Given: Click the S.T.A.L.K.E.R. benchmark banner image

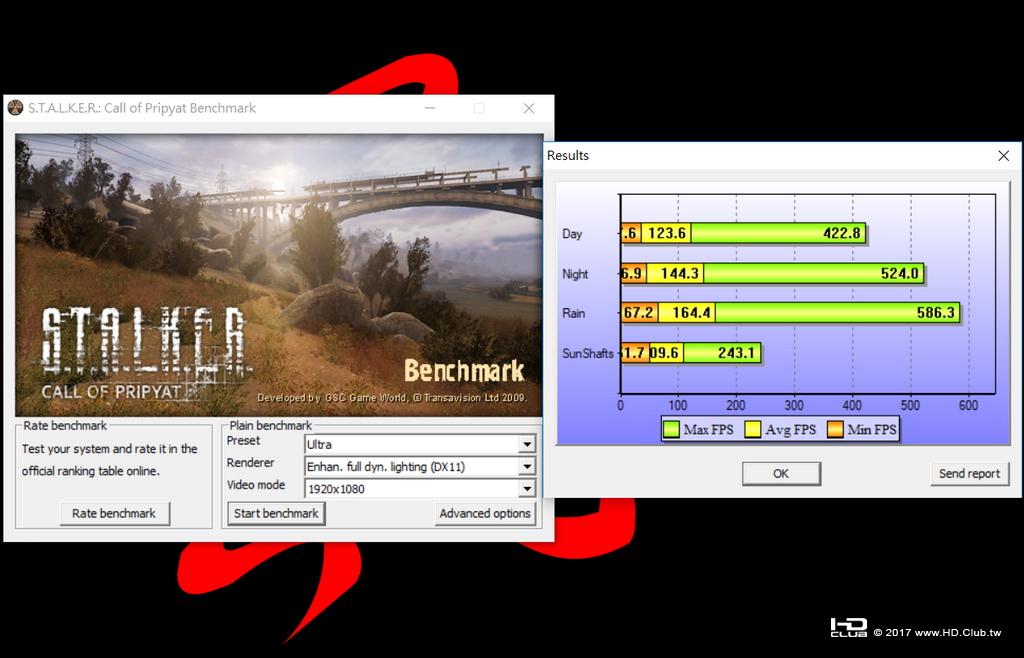Looking at the screenshot, I should point(279,275).
